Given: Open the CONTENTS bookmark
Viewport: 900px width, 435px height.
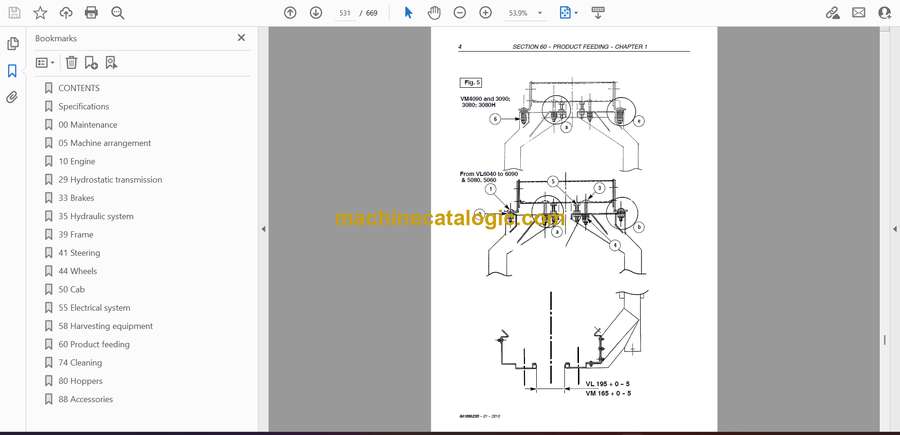Looking at the screenshot, I should [79, 88].
